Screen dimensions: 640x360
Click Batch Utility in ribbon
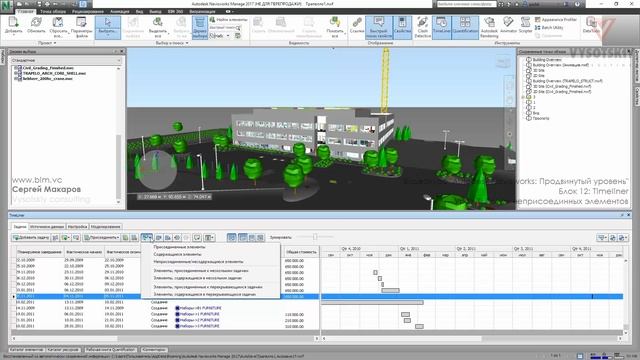[x=549, y=27]
